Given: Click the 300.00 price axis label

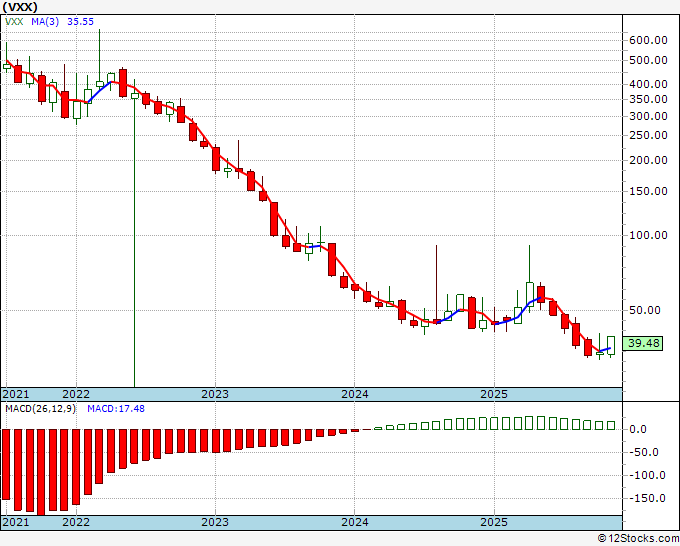Looking at the screenshot, I should [x=648, y=116].
